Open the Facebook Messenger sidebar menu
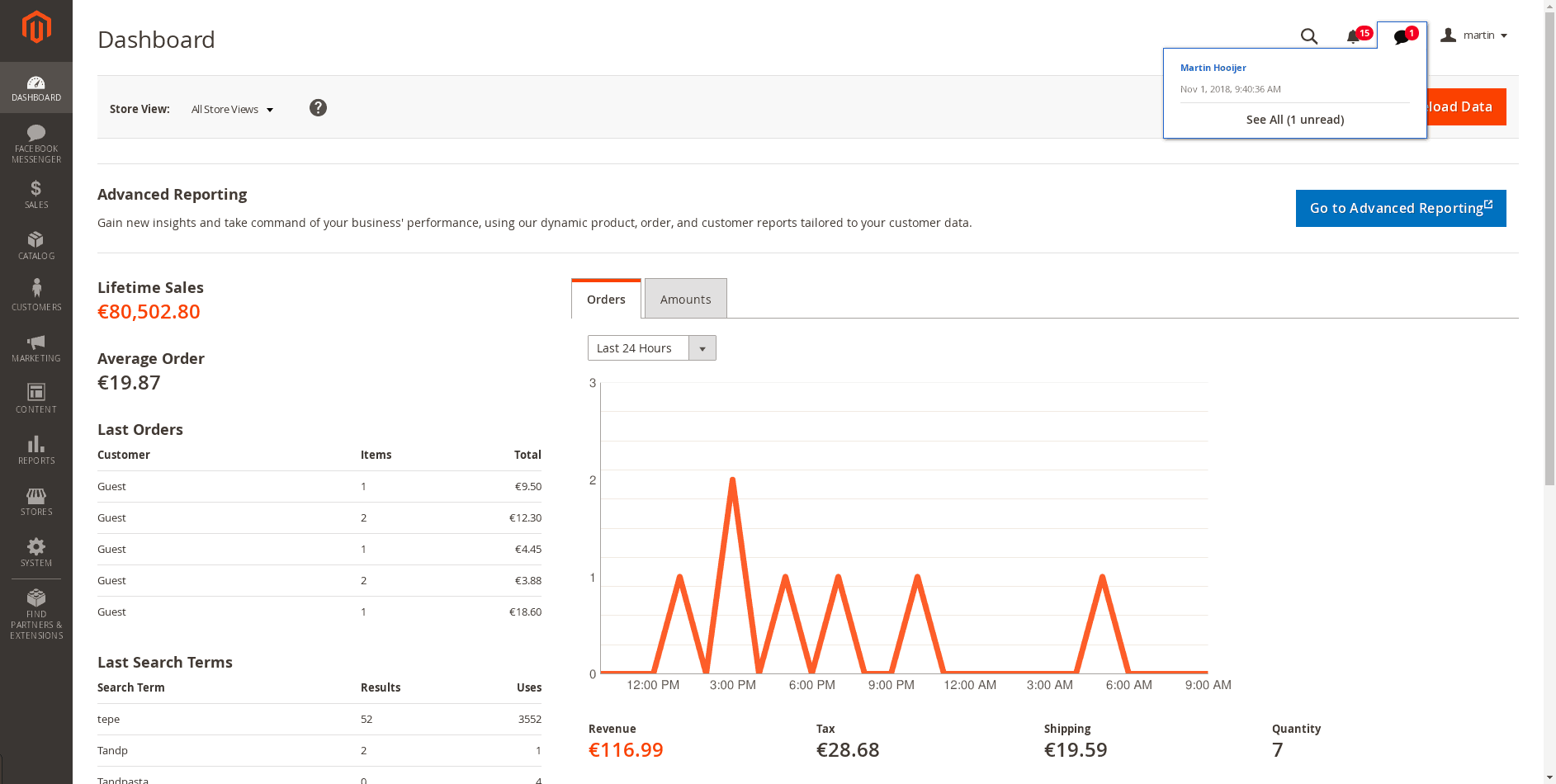Image resolution: width=1556 pixels, height=784 pixels. 36,144
